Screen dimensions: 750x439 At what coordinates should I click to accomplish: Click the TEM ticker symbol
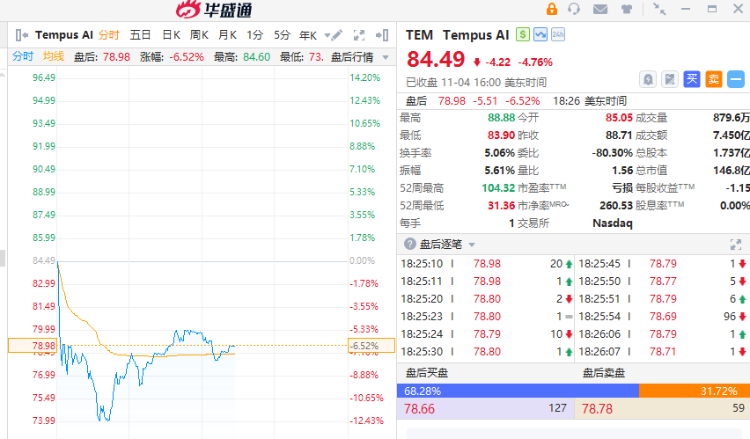pos(419,35)
